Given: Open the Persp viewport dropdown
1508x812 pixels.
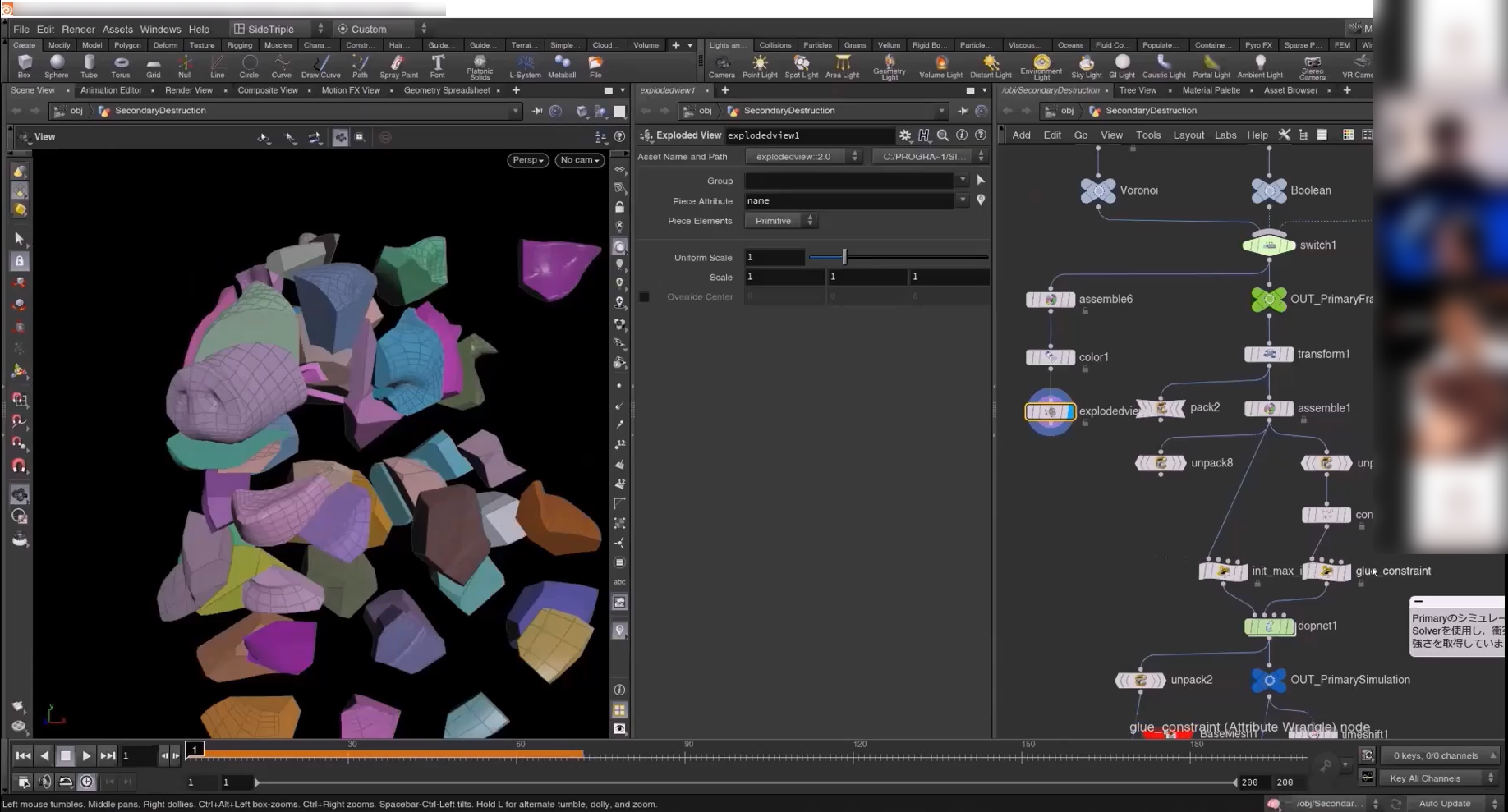Looking at the screenshot, I should (527, 160).
